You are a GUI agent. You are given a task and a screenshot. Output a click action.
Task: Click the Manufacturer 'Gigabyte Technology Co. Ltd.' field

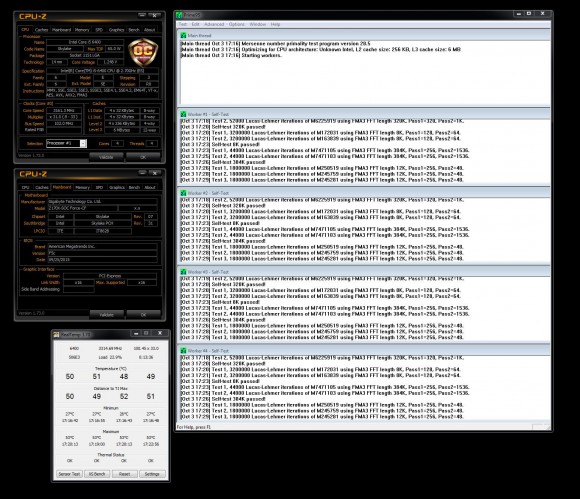click(x=102, y=202)
